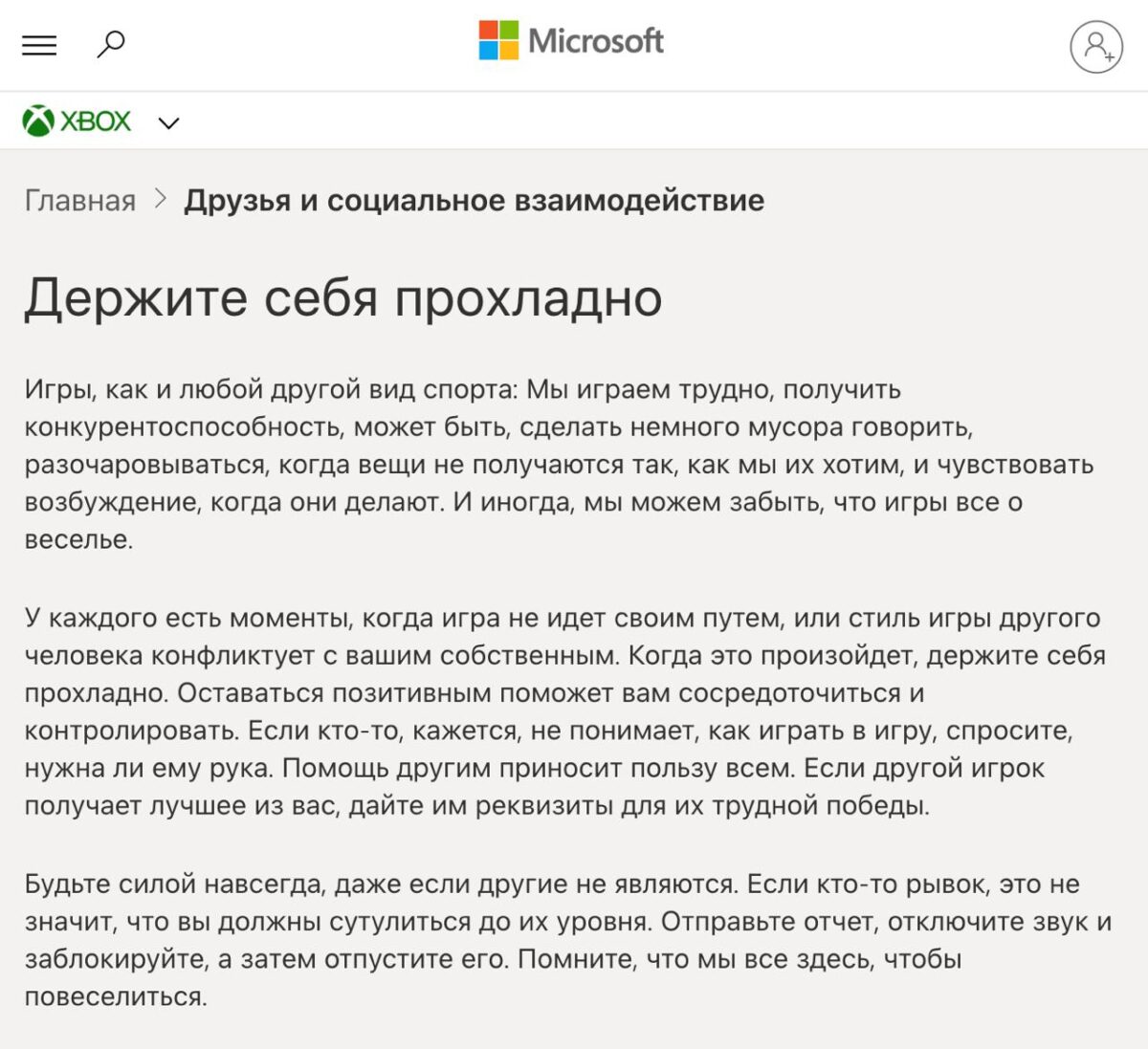
Task: Click the plus badge on the account icon
Action: 1110,57
